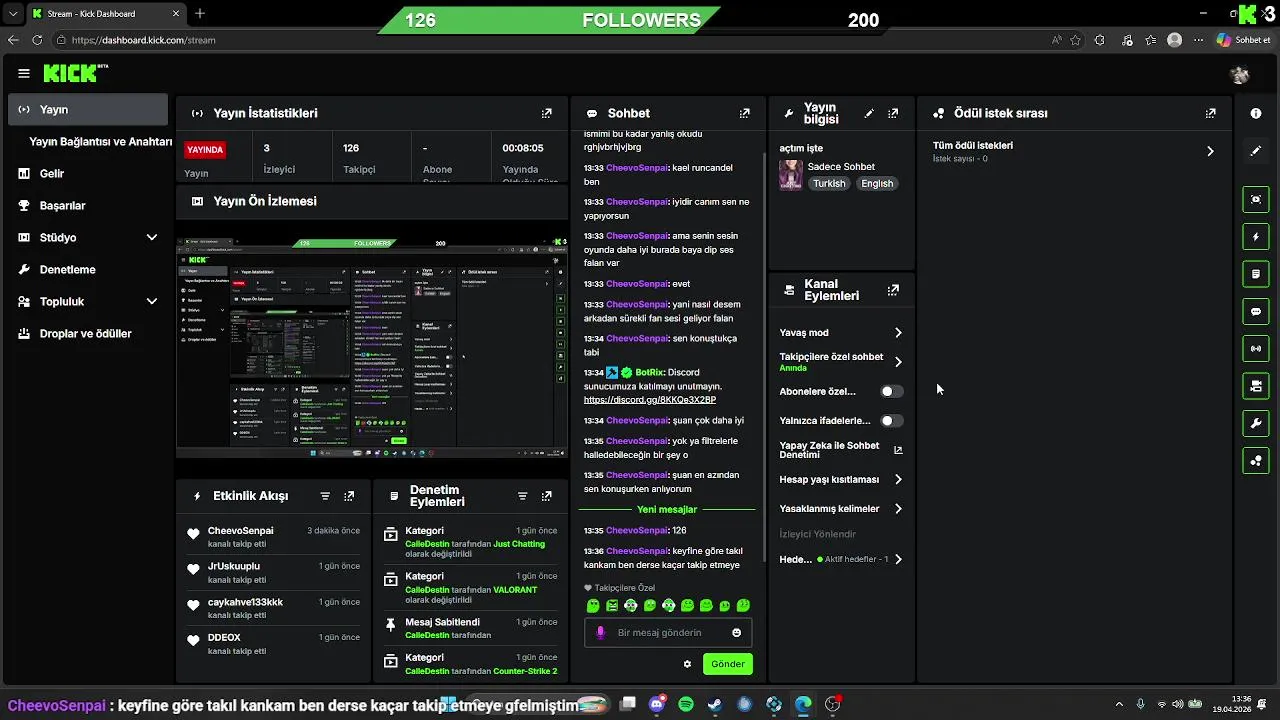Expand the Hedefler row (Aktif hedefler)
The width and height of the screenshot is (1280, 720).
point(841,559)
